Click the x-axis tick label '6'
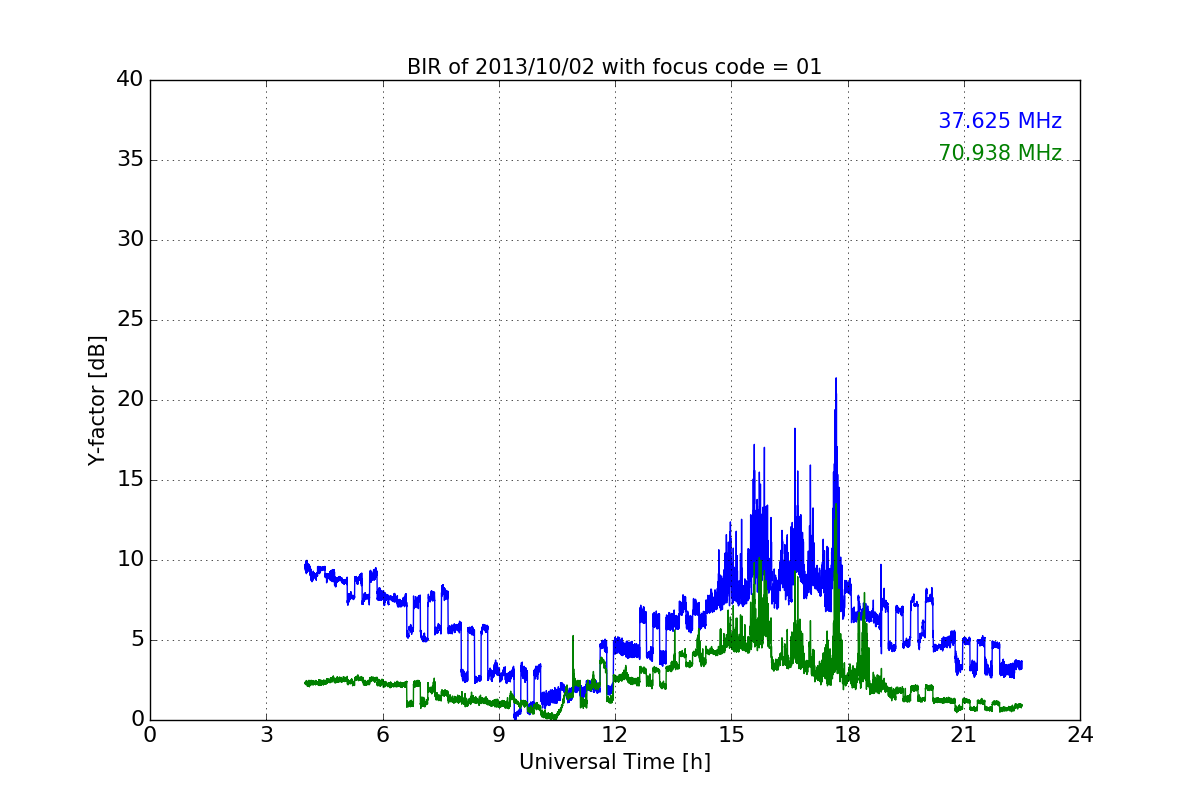The height and width of the screenshot is (800, 1200). (382, 735)
